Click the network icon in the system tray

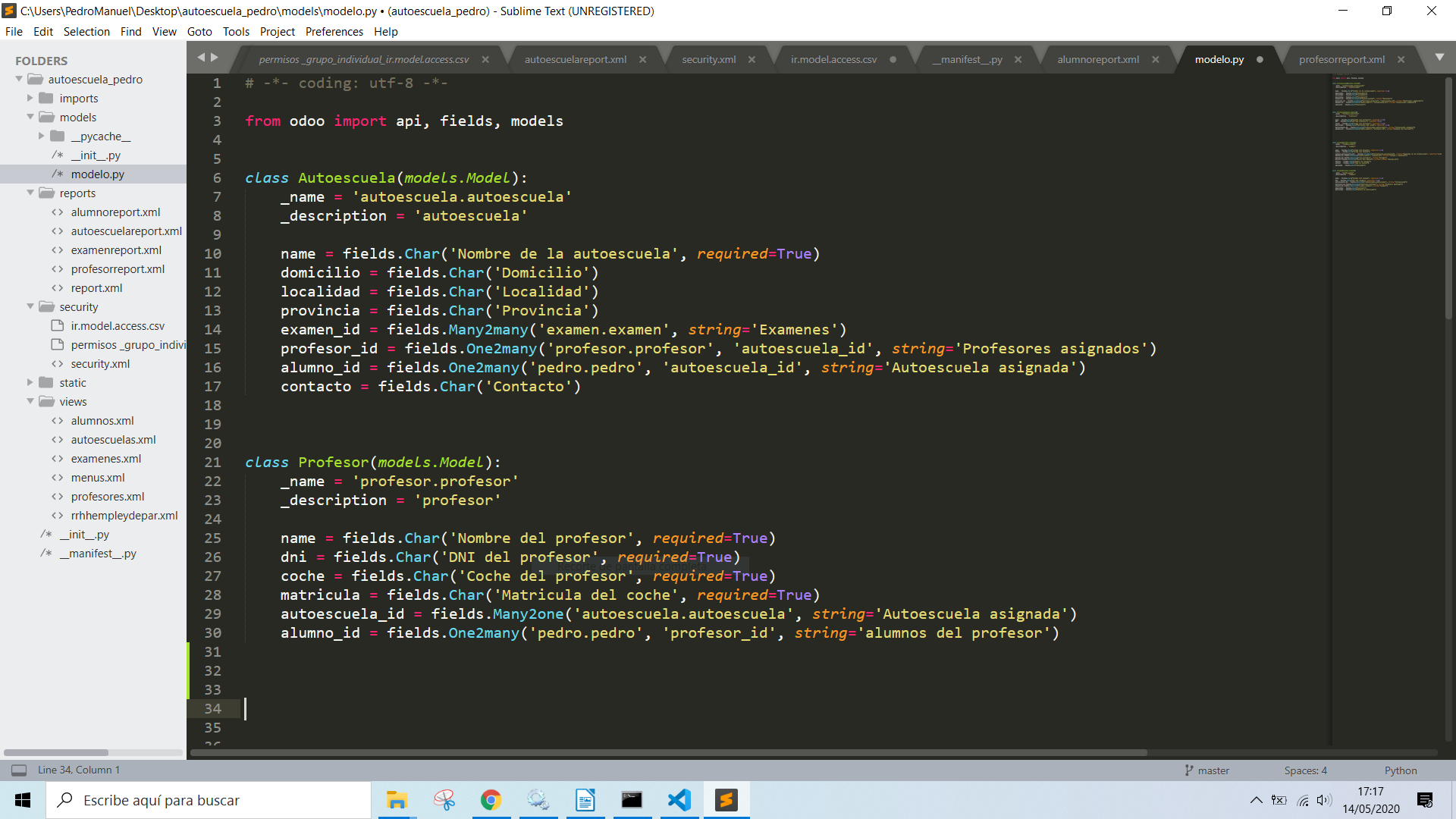pyautogui.click(x=1303, y=800)
